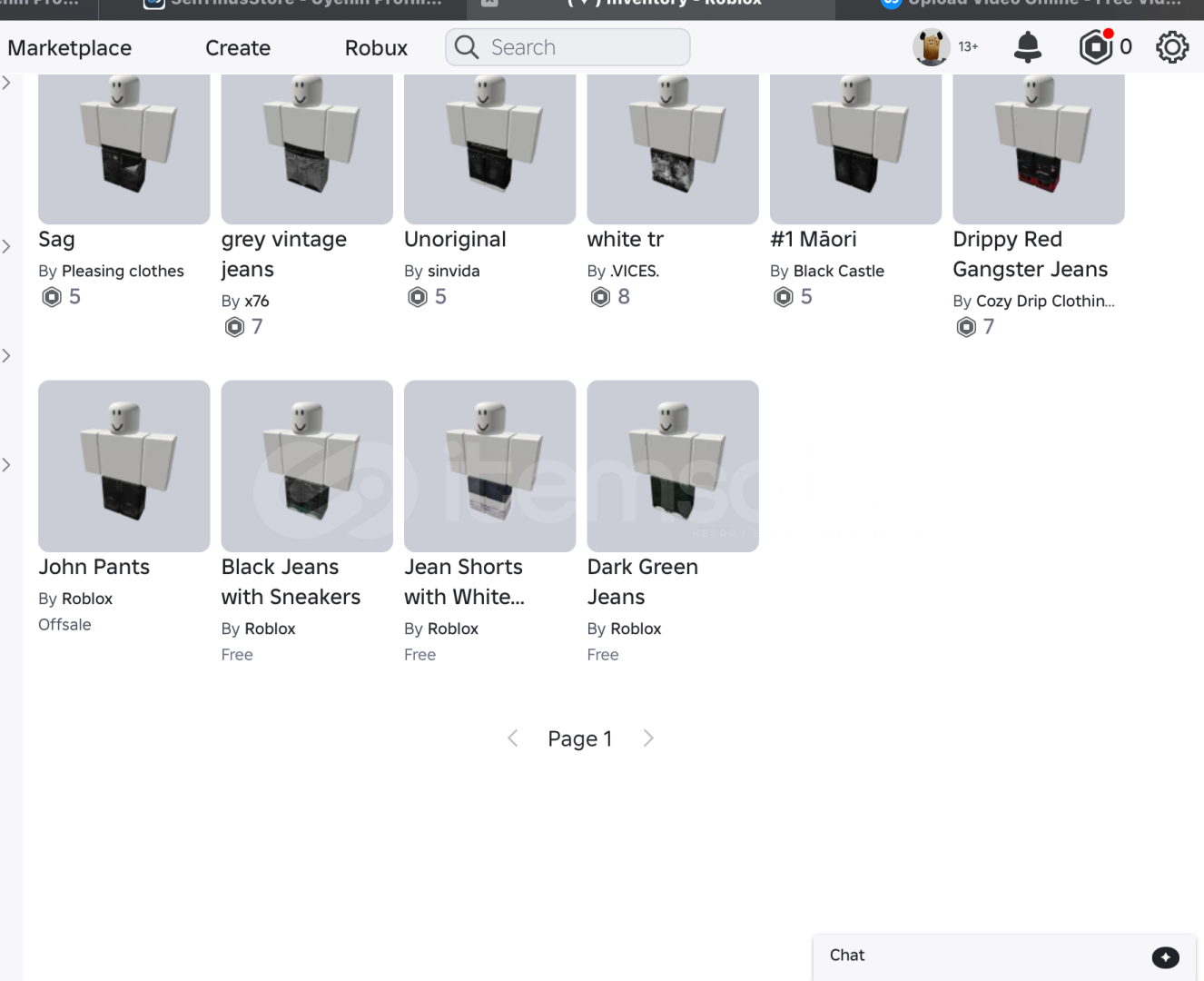Expand the first sidebar category chevron
The width and height of the screenshot is (1204, 981).
(6, 84)
